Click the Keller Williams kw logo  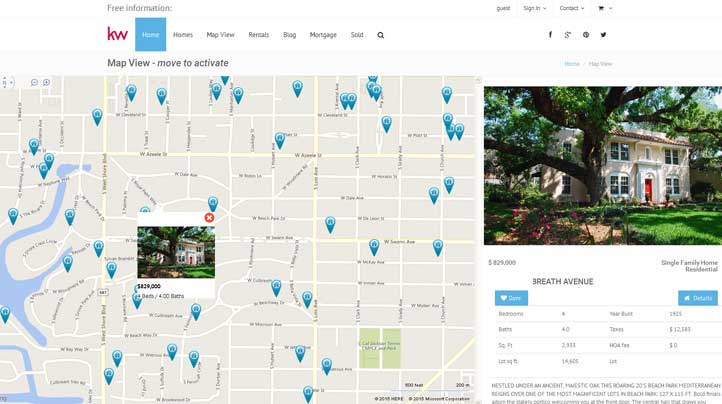(x=118, y=34)
